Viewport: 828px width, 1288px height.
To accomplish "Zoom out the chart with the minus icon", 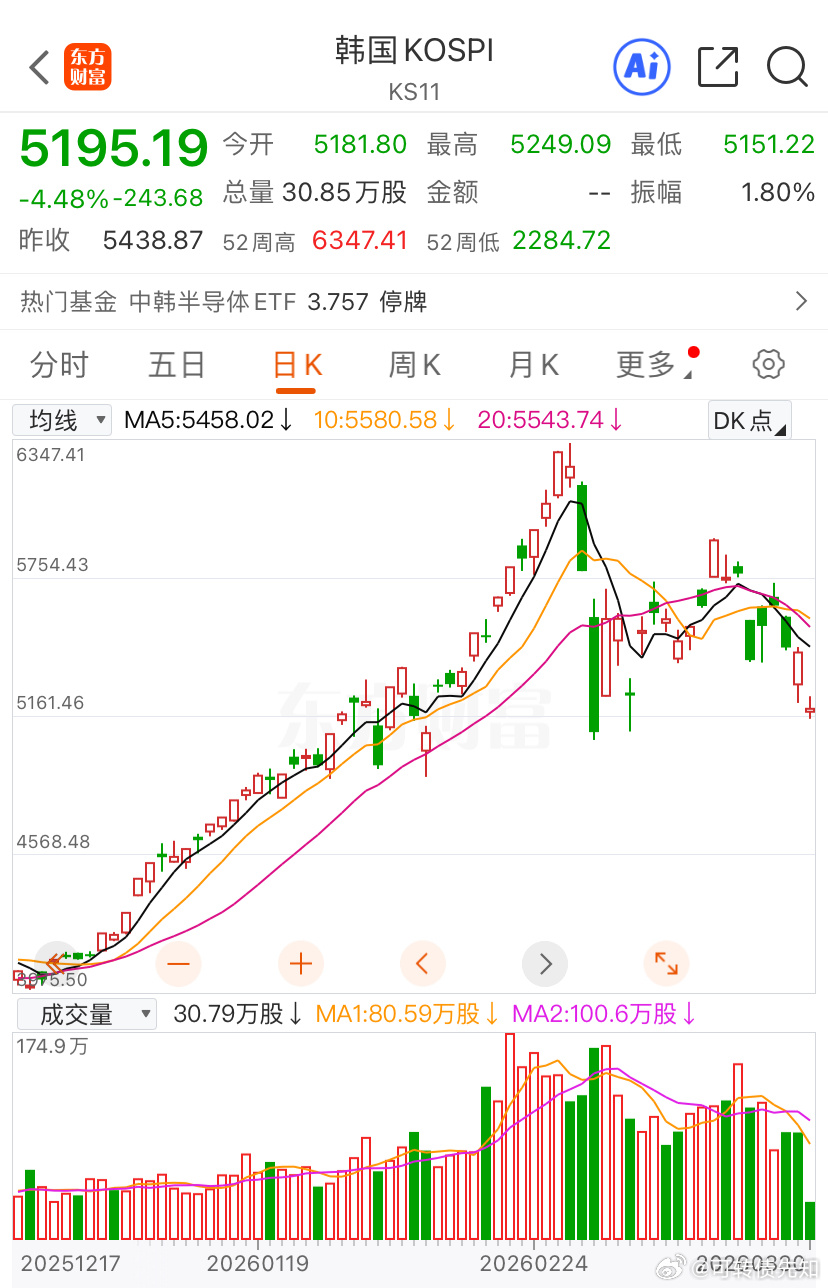I will pos(178,963).
